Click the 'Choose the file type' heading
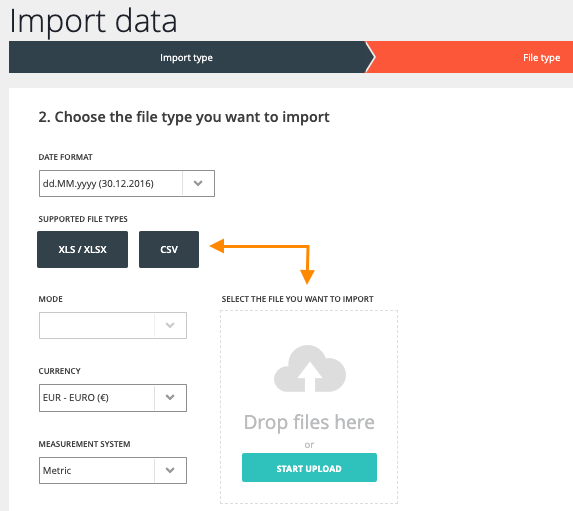 coord(184,117)
